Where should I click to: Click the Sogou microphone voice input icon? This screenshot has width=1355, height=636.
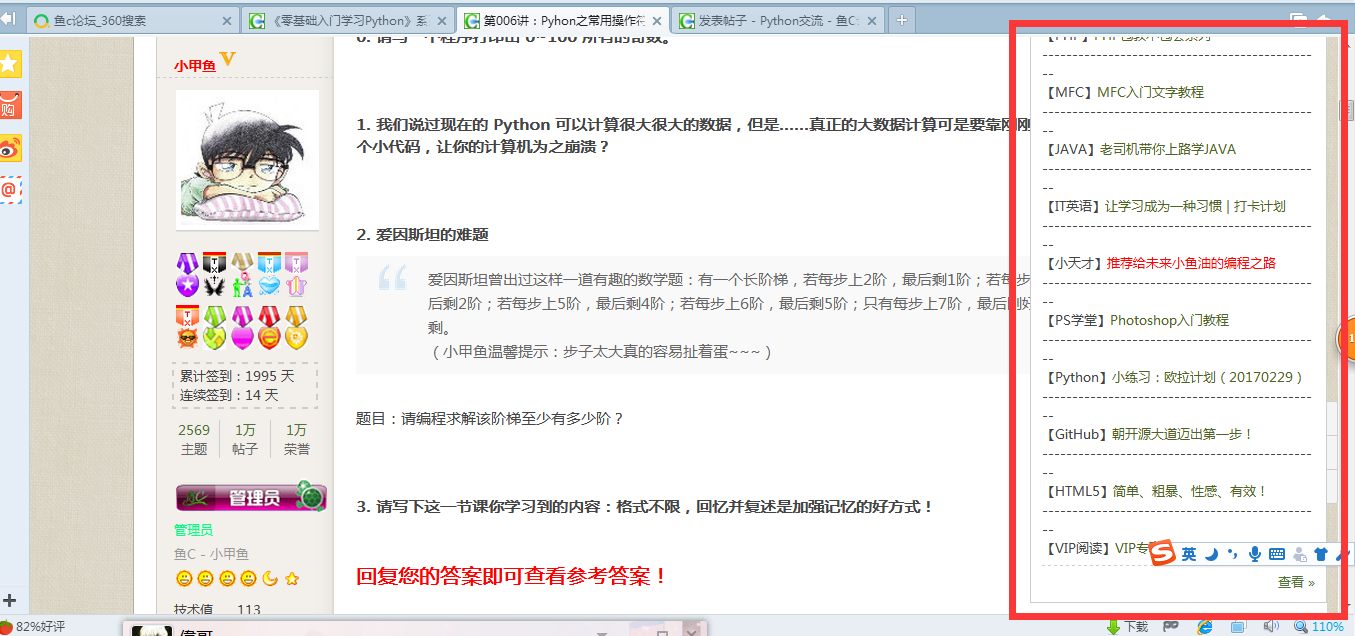[x=1254, y=554]
